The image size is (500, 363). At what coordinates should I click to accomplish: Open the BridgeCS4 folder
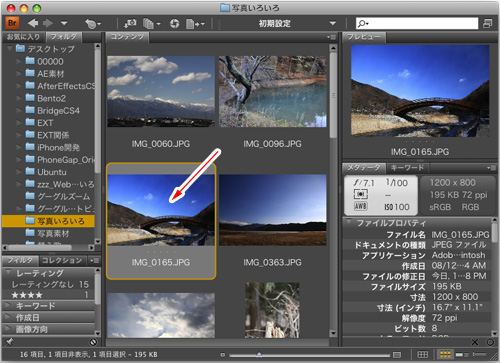[53, 111]
